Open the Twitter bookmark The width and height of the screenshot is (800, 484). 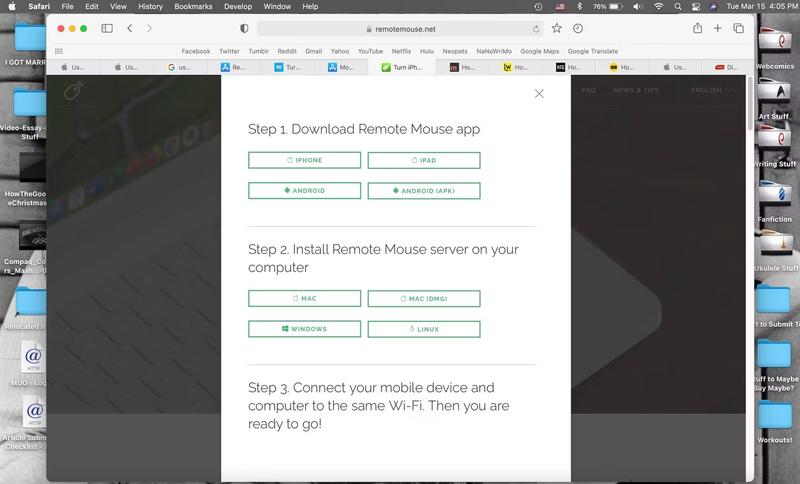point(229,51)
